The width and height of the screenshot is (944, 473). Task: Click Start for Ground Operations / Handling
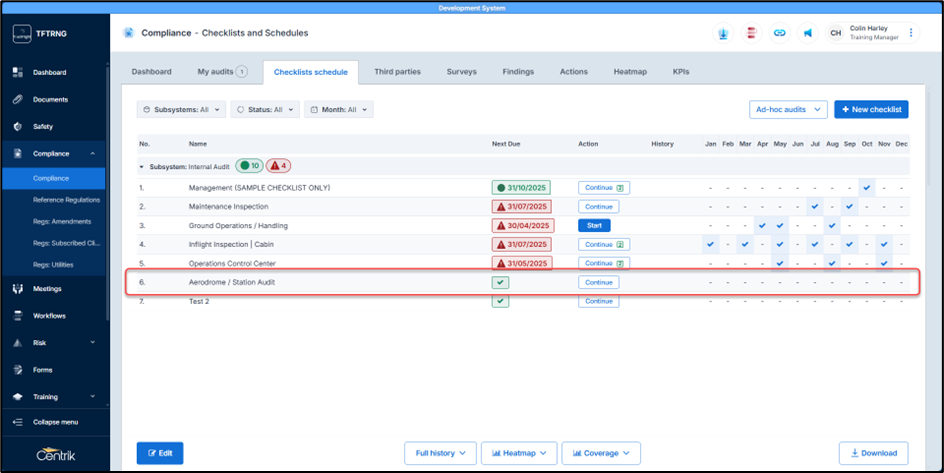[594, 226]
